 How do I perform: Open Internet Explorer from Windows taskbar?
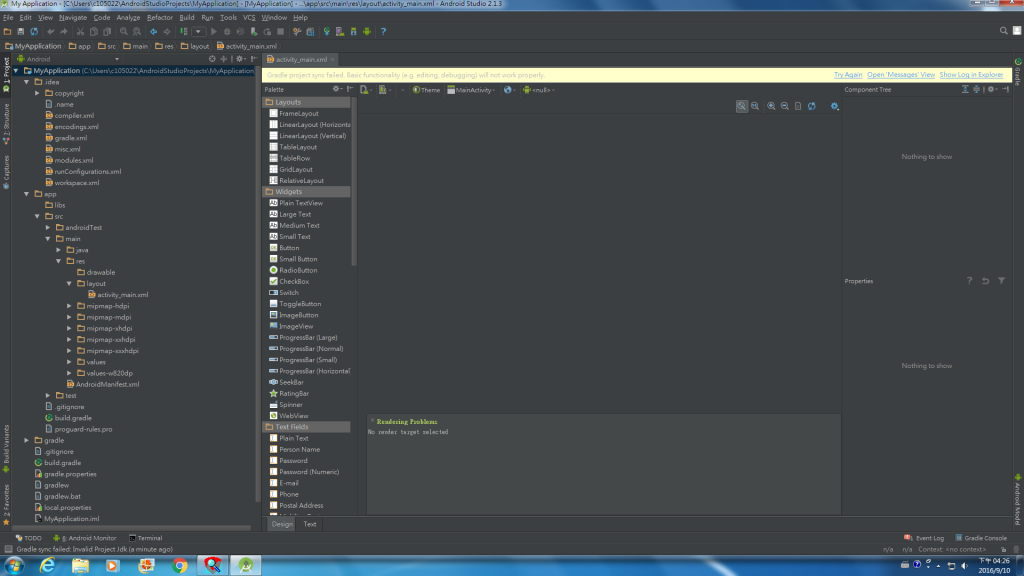[48, 566]
